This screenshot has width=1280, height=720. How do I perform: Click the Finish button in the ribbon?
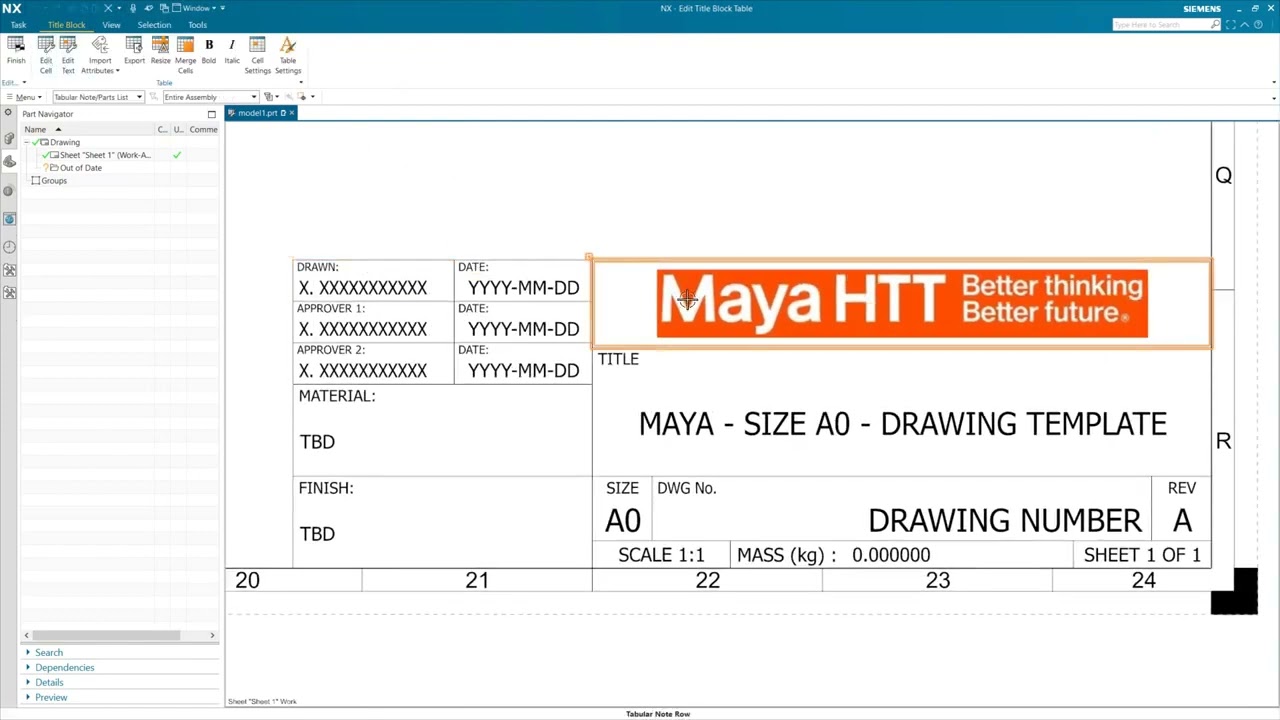click(x=16, y=51)
